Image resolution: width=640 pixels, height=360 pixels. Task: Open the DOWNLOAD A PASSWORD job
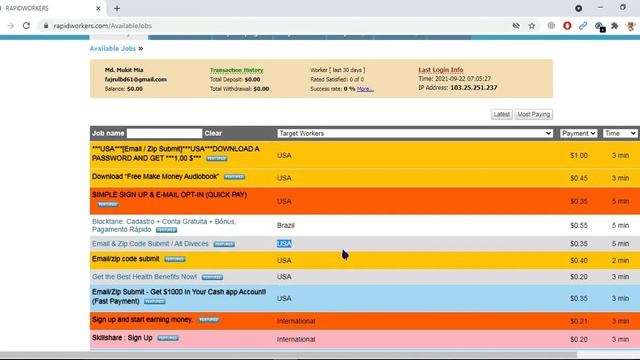(176, 153)
